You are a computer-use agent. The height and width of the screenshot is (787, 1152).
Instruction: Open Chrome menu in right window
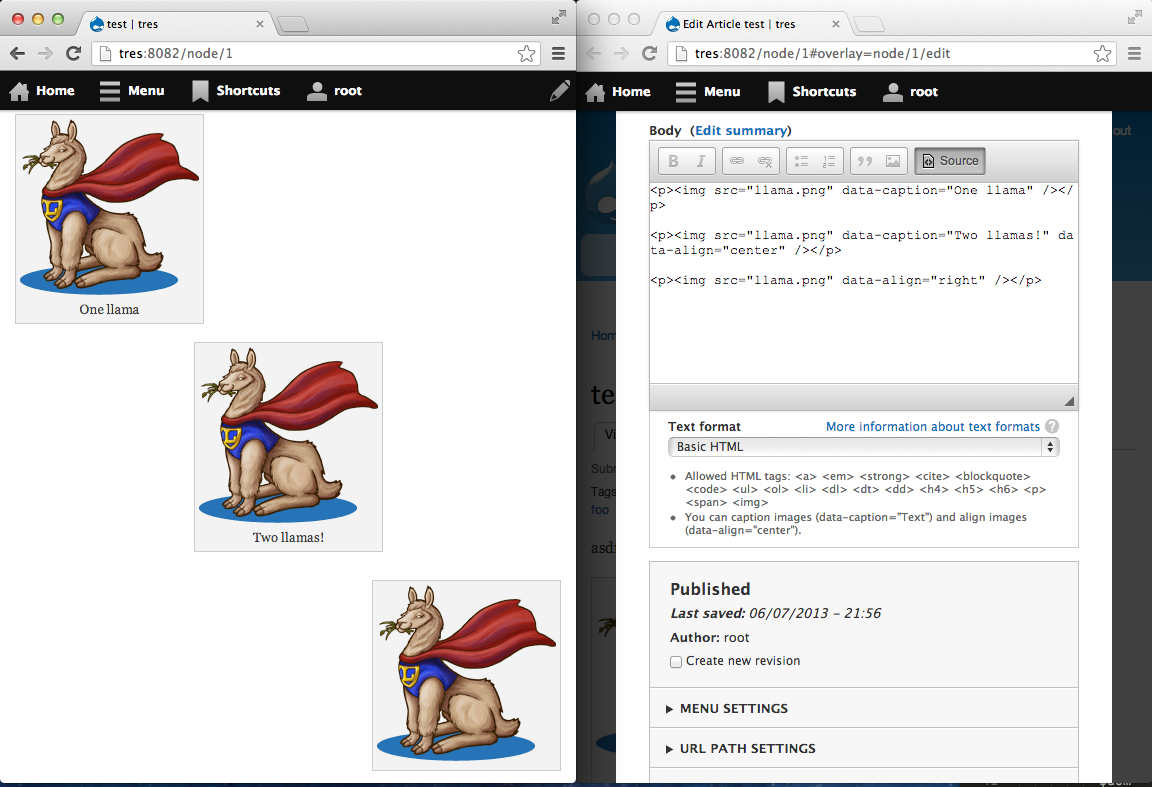click(x=1134, y=53)
